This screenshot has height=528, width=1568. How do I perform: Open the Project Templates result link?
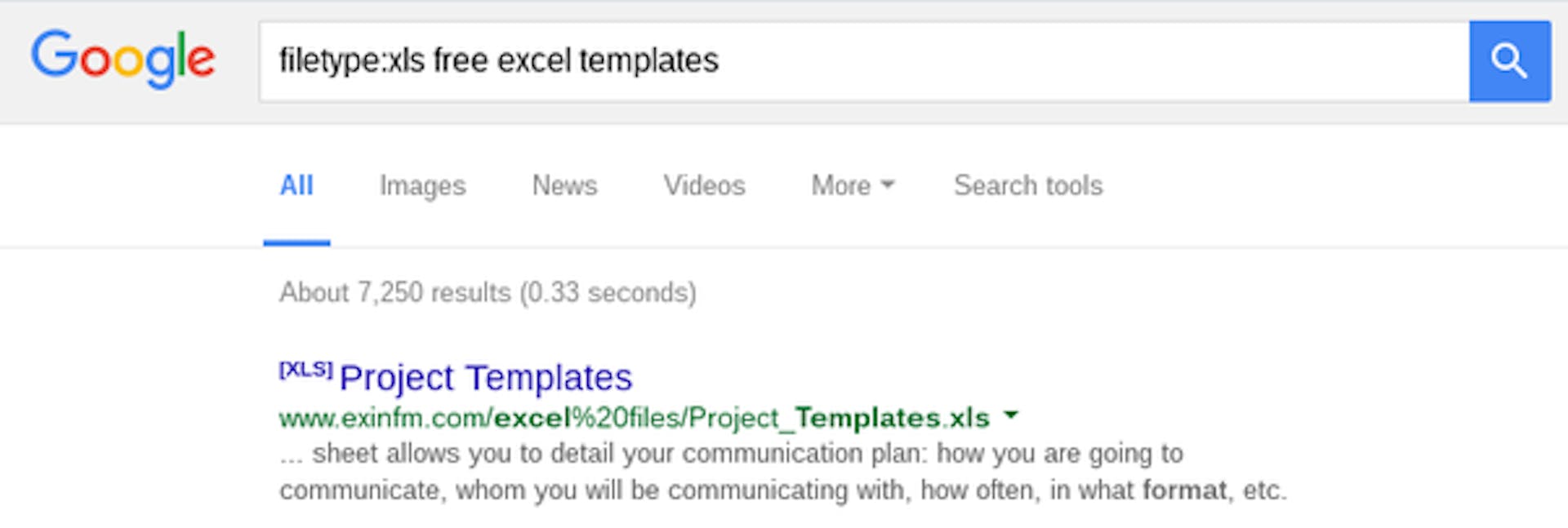pos(485,378)
